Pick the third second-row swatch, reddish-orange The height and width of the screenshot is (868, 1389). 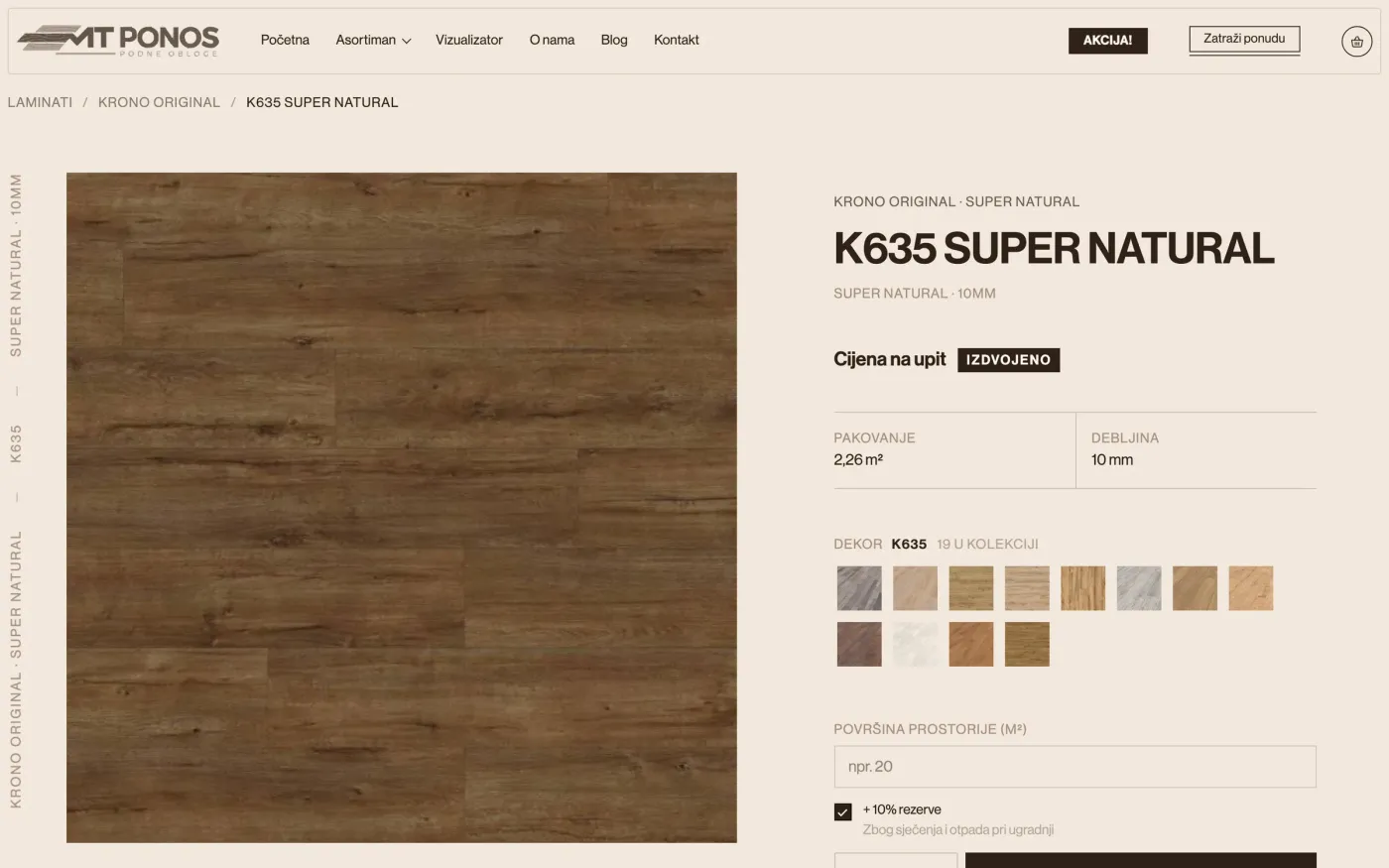pyautogui.click(x=970, y=644)
